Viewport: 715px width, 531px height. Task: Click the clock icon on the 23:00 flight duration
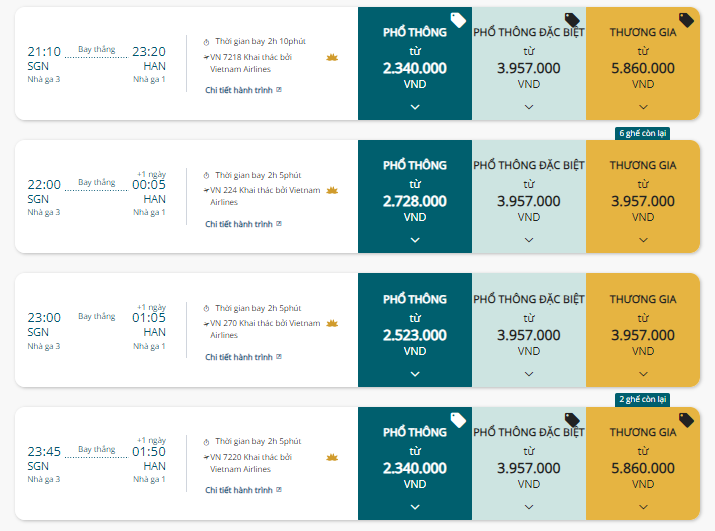pos(206,309)
